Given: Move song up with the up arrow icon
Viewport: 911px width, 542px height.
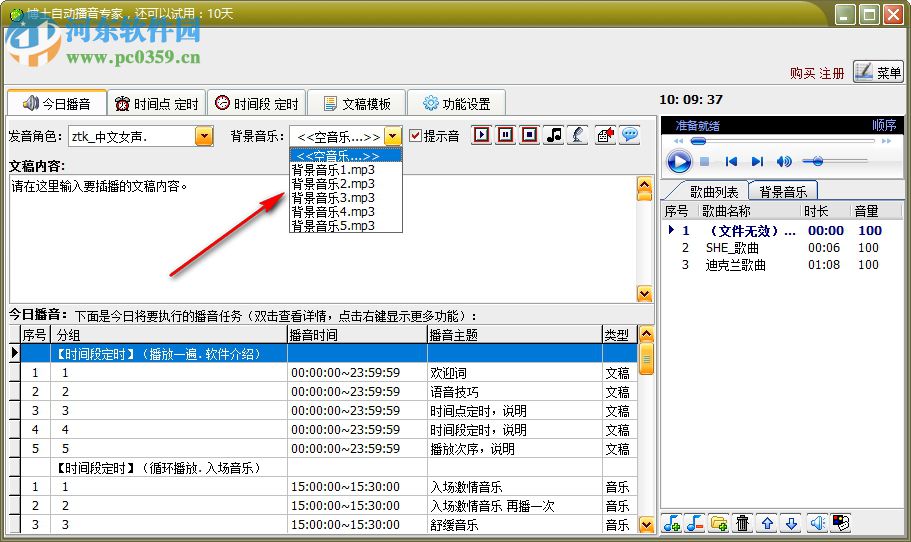Looking at the screenshot, I should [767, 523].
